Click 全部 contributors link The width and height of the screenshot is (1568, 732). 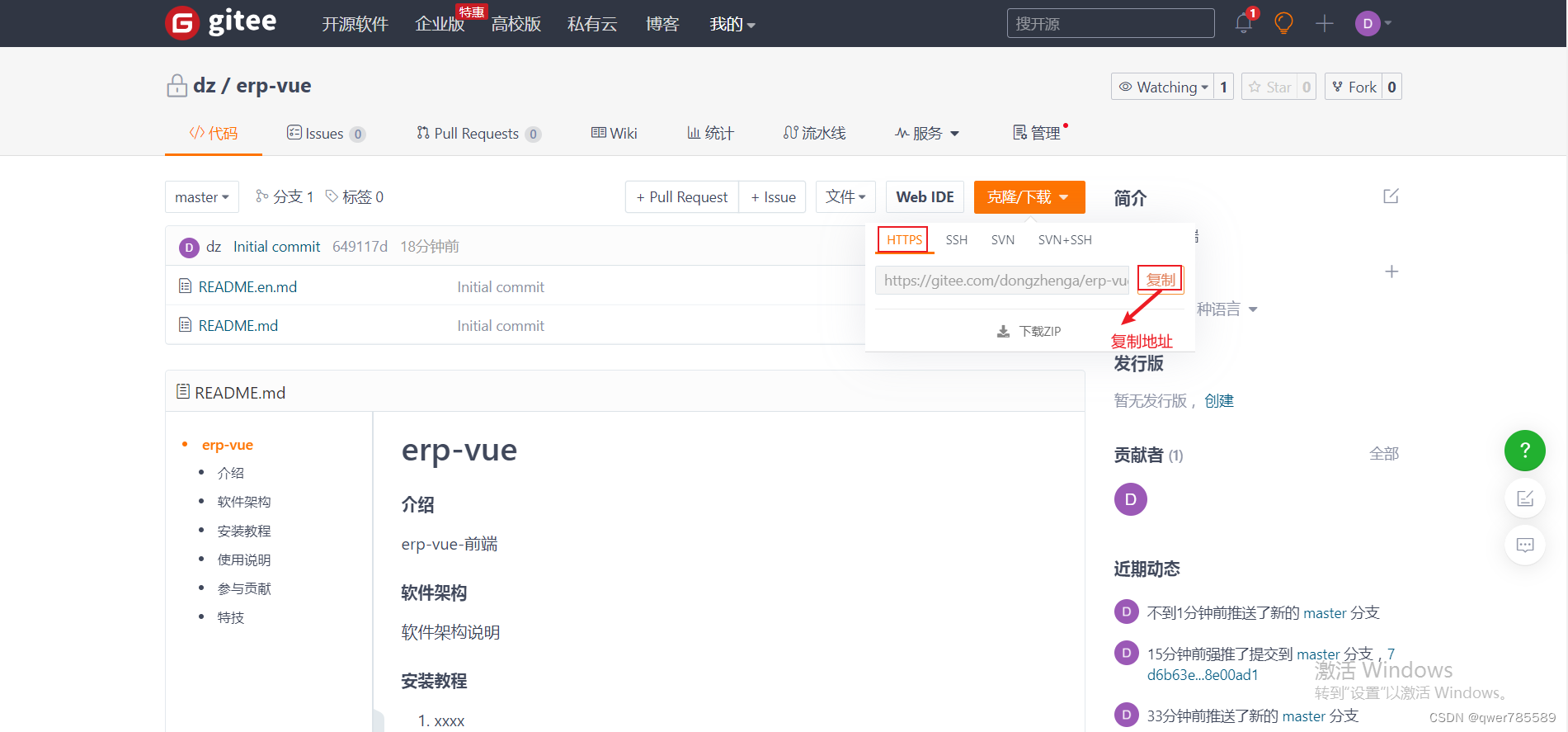(x=1384, y=453)
